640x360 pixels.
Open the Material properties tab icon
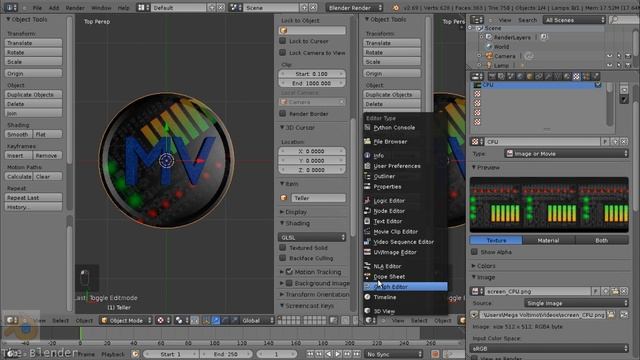[x=567, y=76]
